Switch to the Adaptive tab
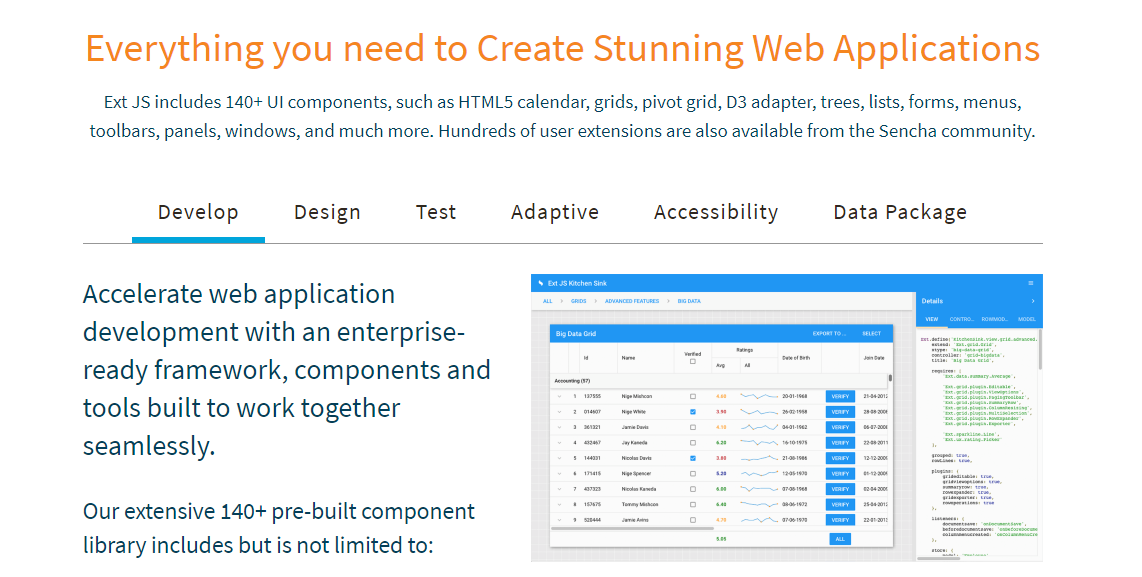 [x=555, y=213]
